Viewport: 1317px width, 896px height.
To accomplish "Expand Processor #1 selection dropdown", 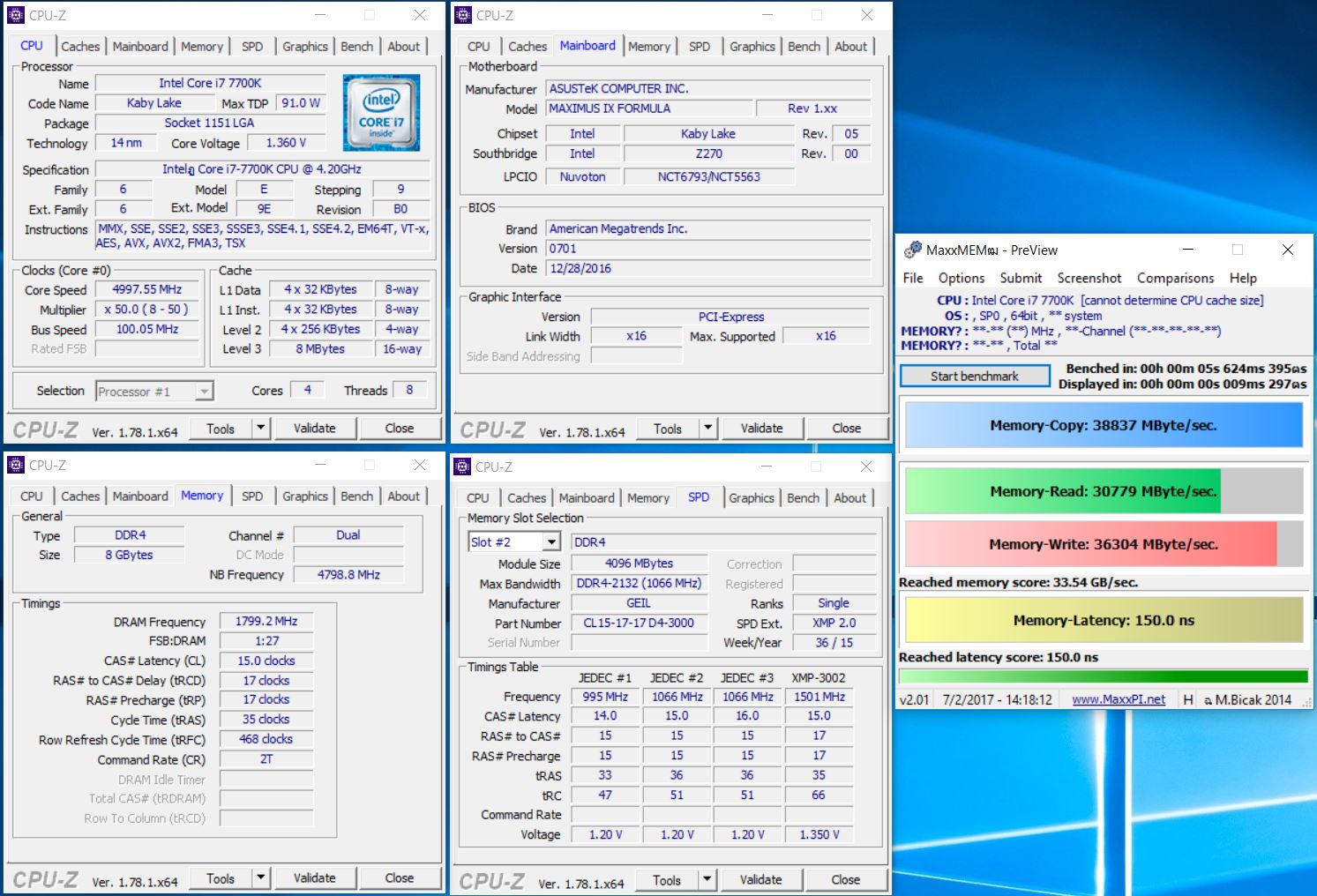I will coord(204,391).
